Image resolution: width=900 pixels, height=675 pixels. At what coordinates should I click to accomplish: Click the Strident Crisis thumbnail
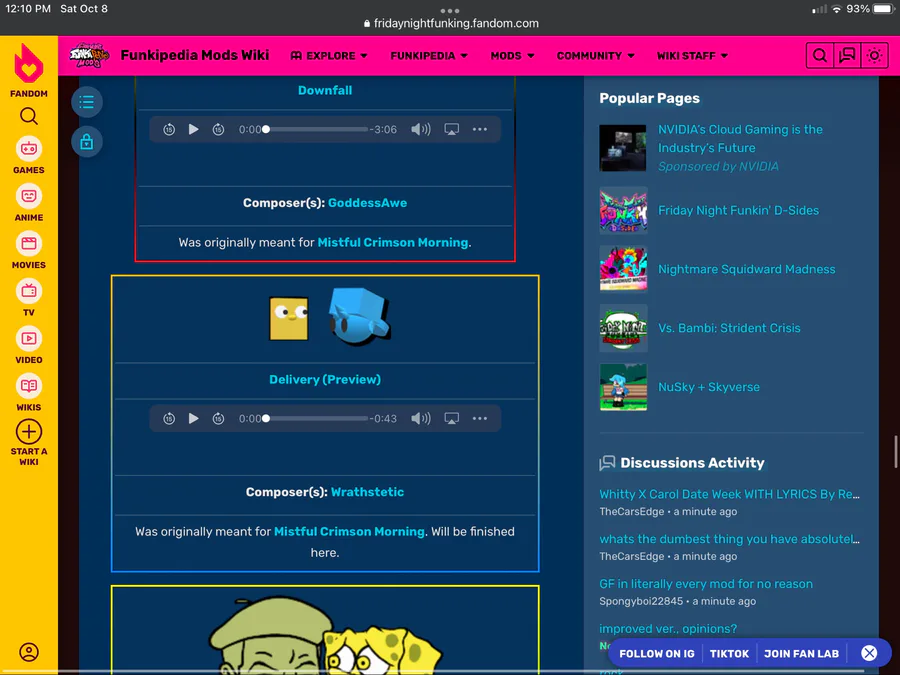pos(623,328)
